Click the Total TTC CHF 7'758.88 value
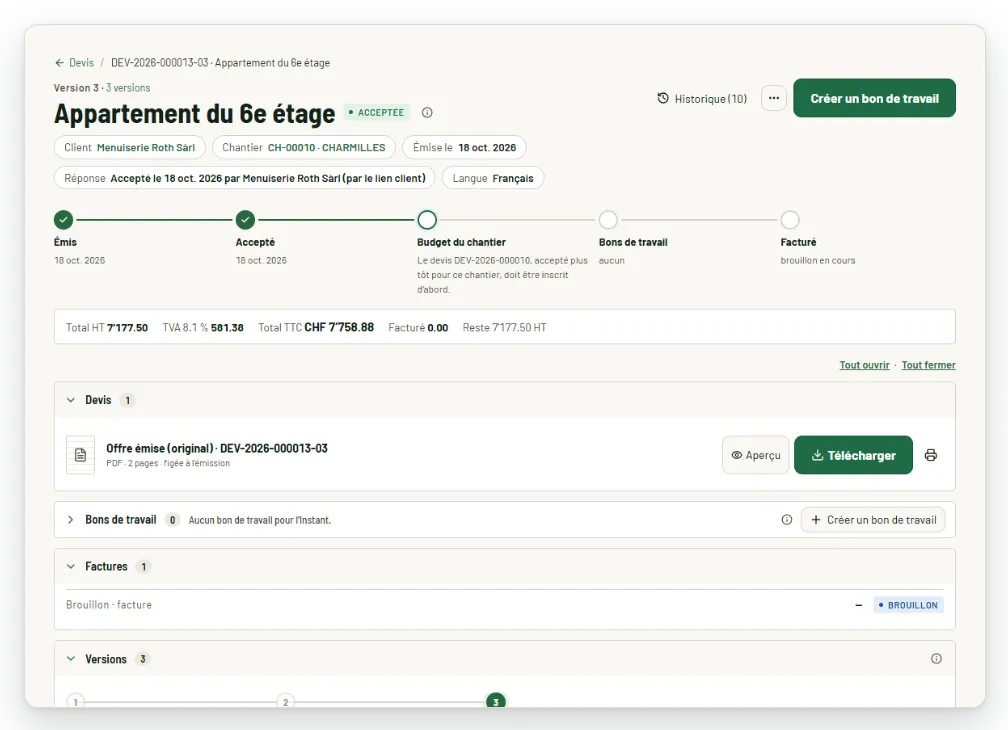The width and height of the screenshot is (1008, 730). (x=316, y=328)
